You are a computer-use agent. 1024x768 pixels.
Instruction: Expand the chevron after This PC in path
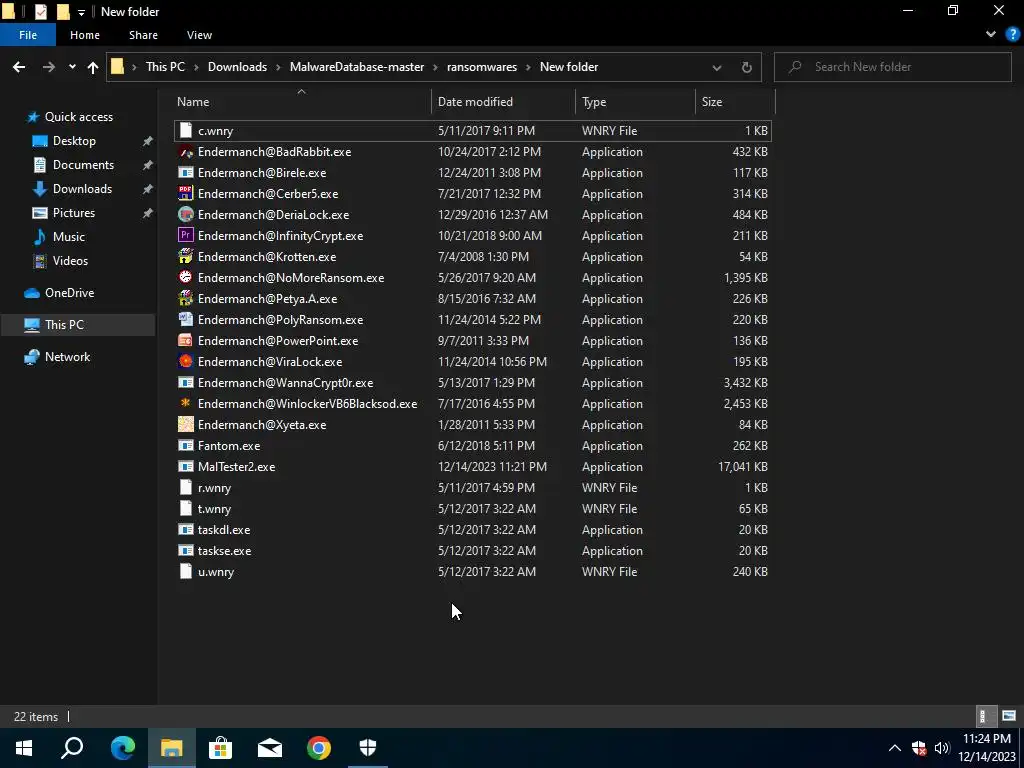(197, 67)
